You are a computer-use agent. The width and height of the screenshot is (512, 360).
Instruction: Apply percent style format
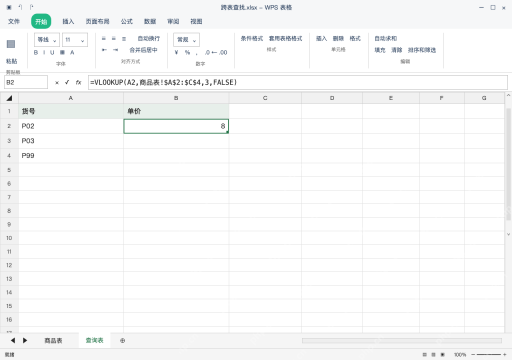click(187, 52)
